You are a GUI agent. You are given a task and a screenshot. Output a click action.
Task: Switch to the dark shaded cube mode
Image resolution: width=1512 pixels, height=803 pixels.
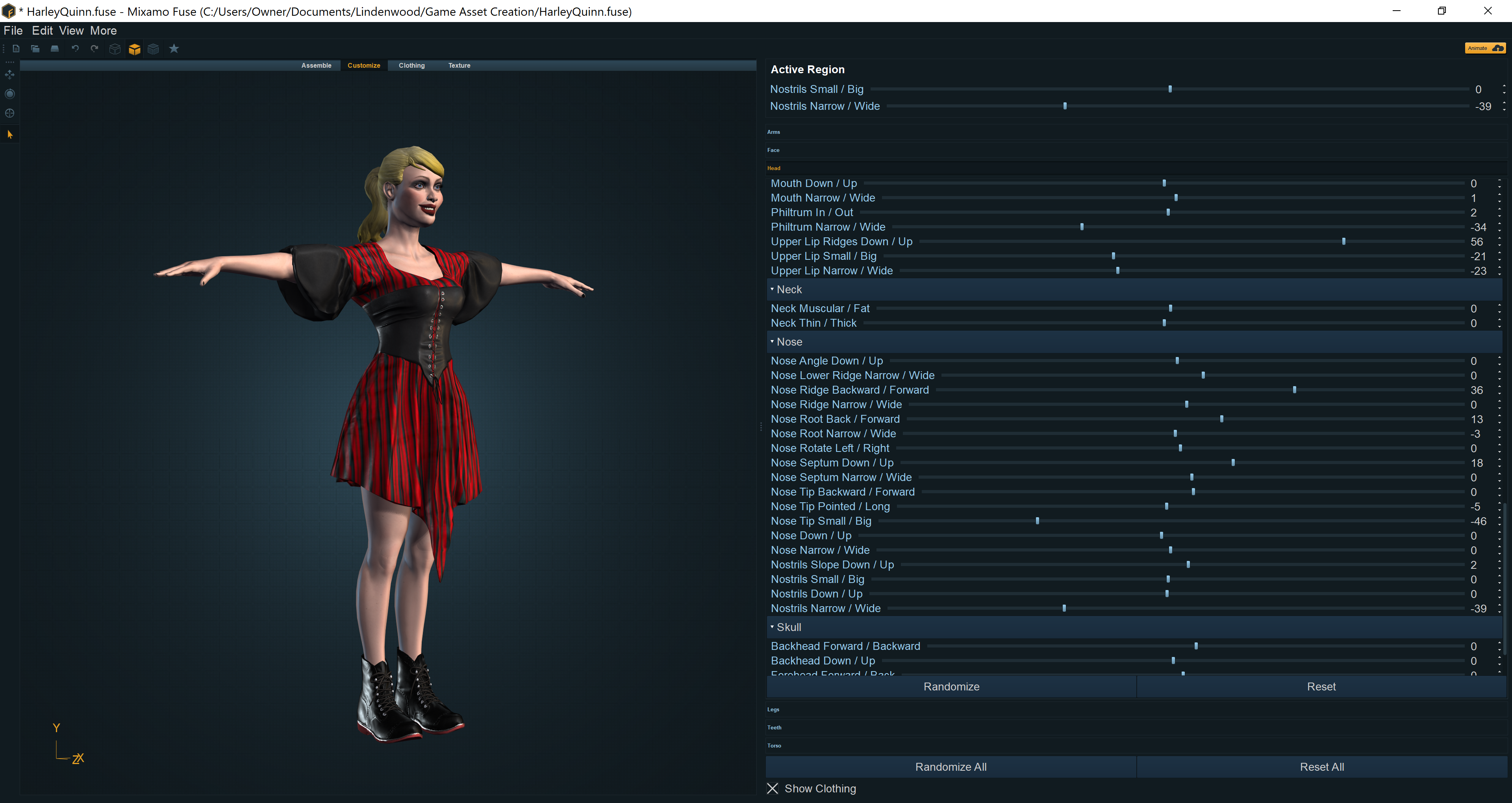click(154, 49)
